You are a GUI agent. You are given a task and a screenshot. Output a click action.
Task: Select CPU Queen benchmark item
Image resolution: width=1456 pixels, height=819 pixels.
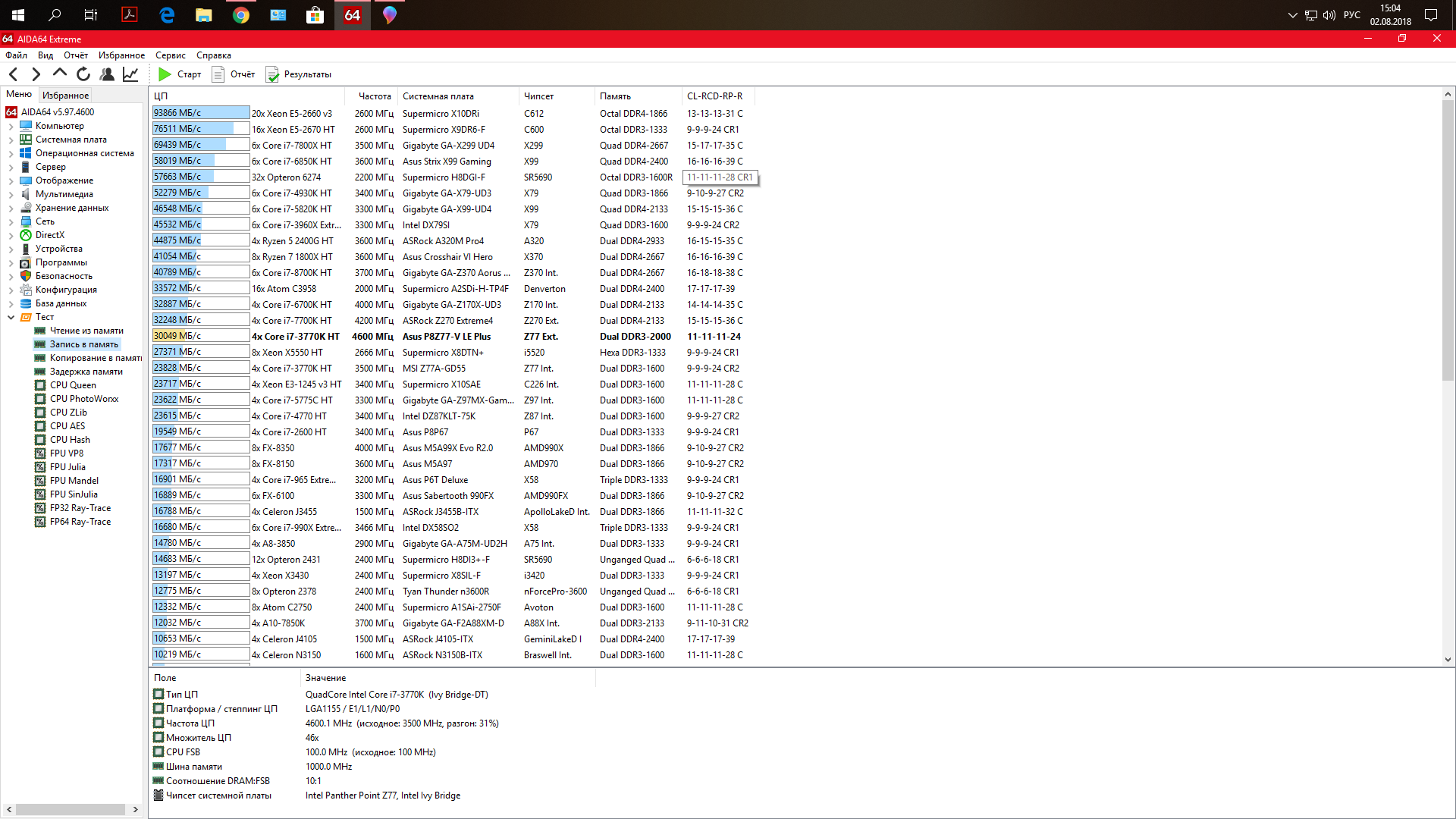73,385
